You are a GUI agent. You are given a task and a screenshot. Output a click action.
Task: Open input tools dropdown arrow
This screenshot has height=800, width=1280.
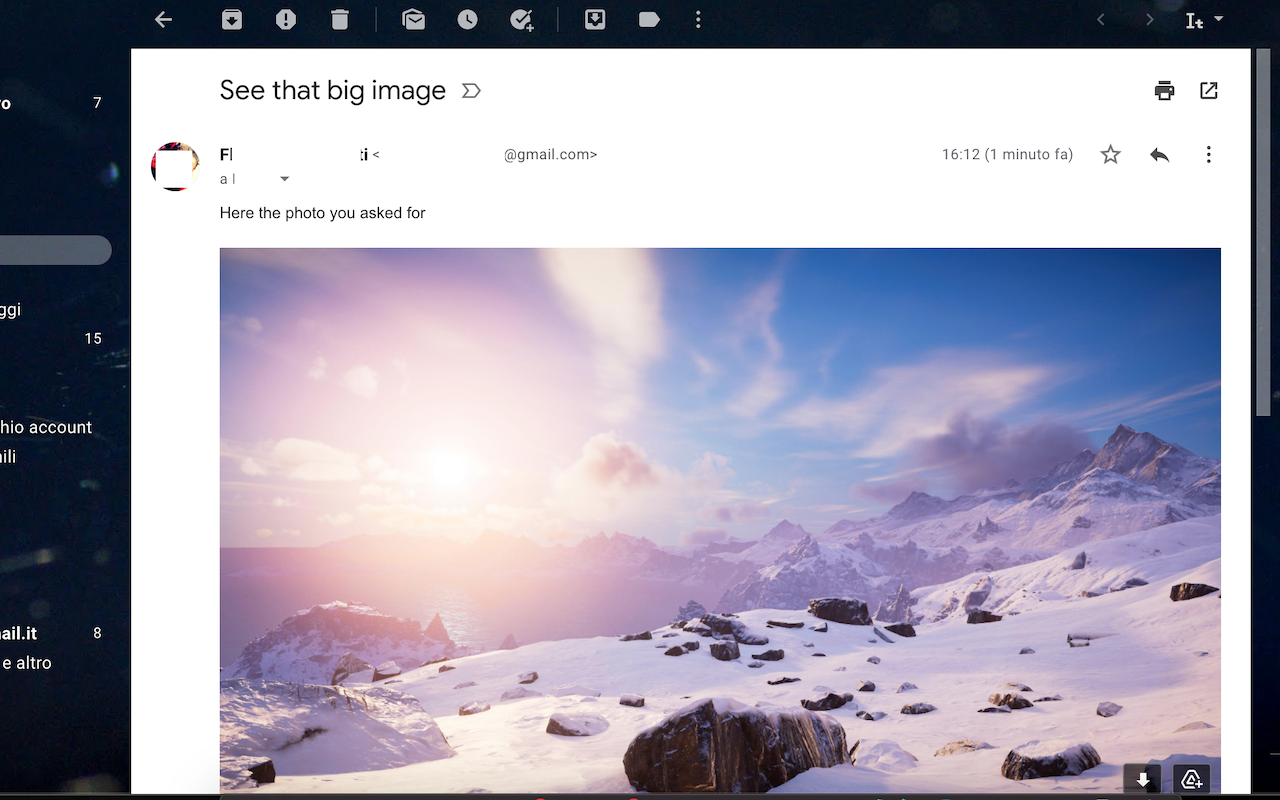(1218, 19)
